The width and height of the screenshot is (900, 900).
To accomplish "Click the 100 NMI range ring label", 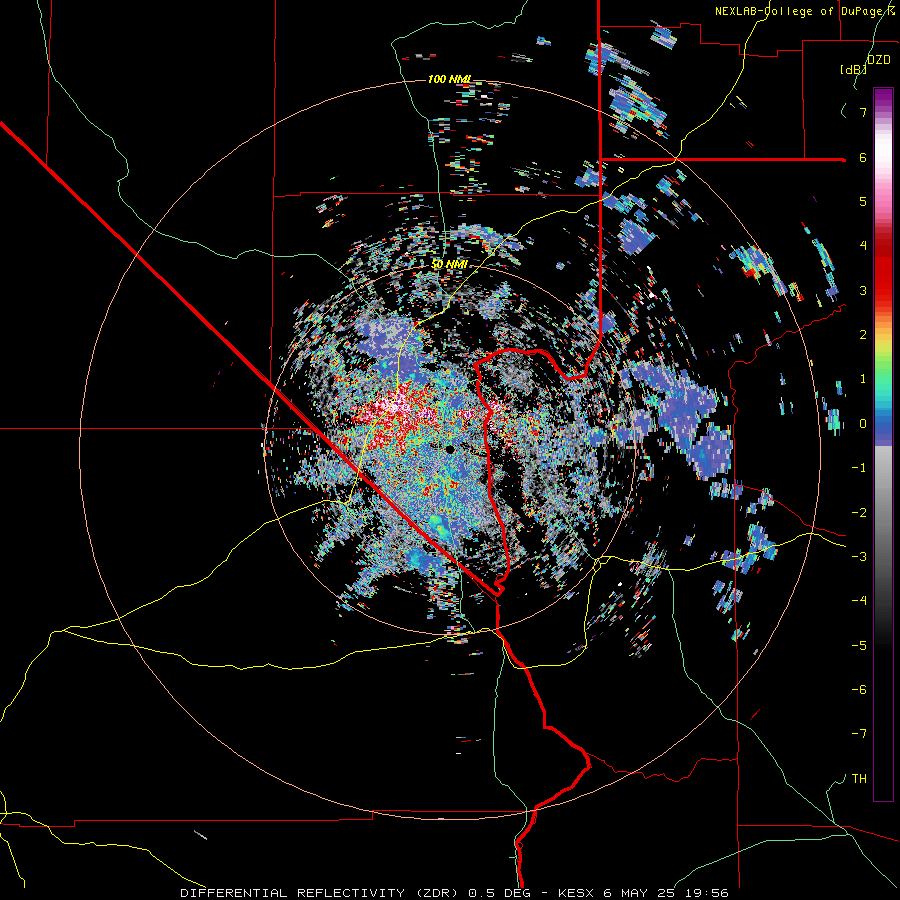I will 449,79.
